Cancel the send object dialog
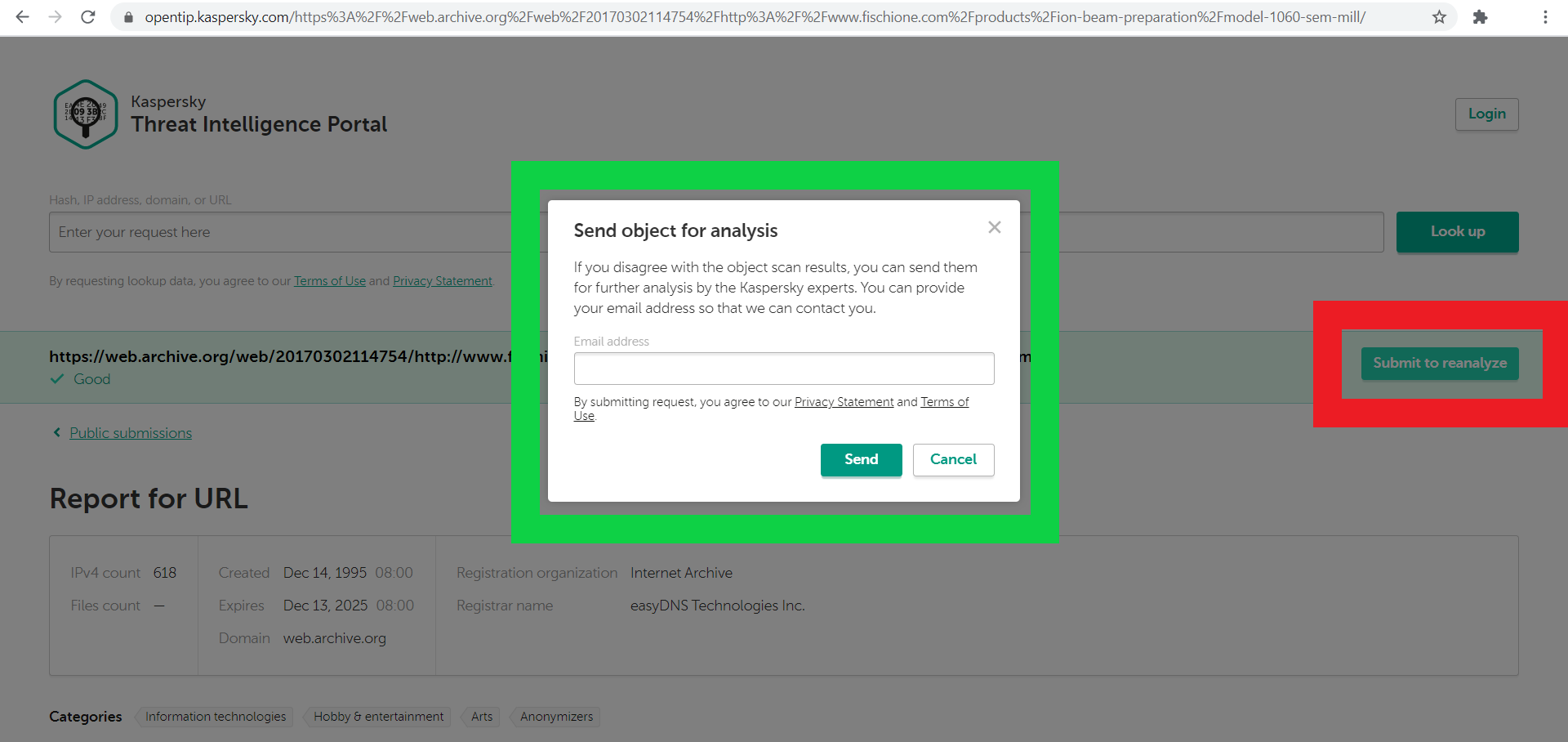Screen dimensions: 1568x742 click(953, 459)
